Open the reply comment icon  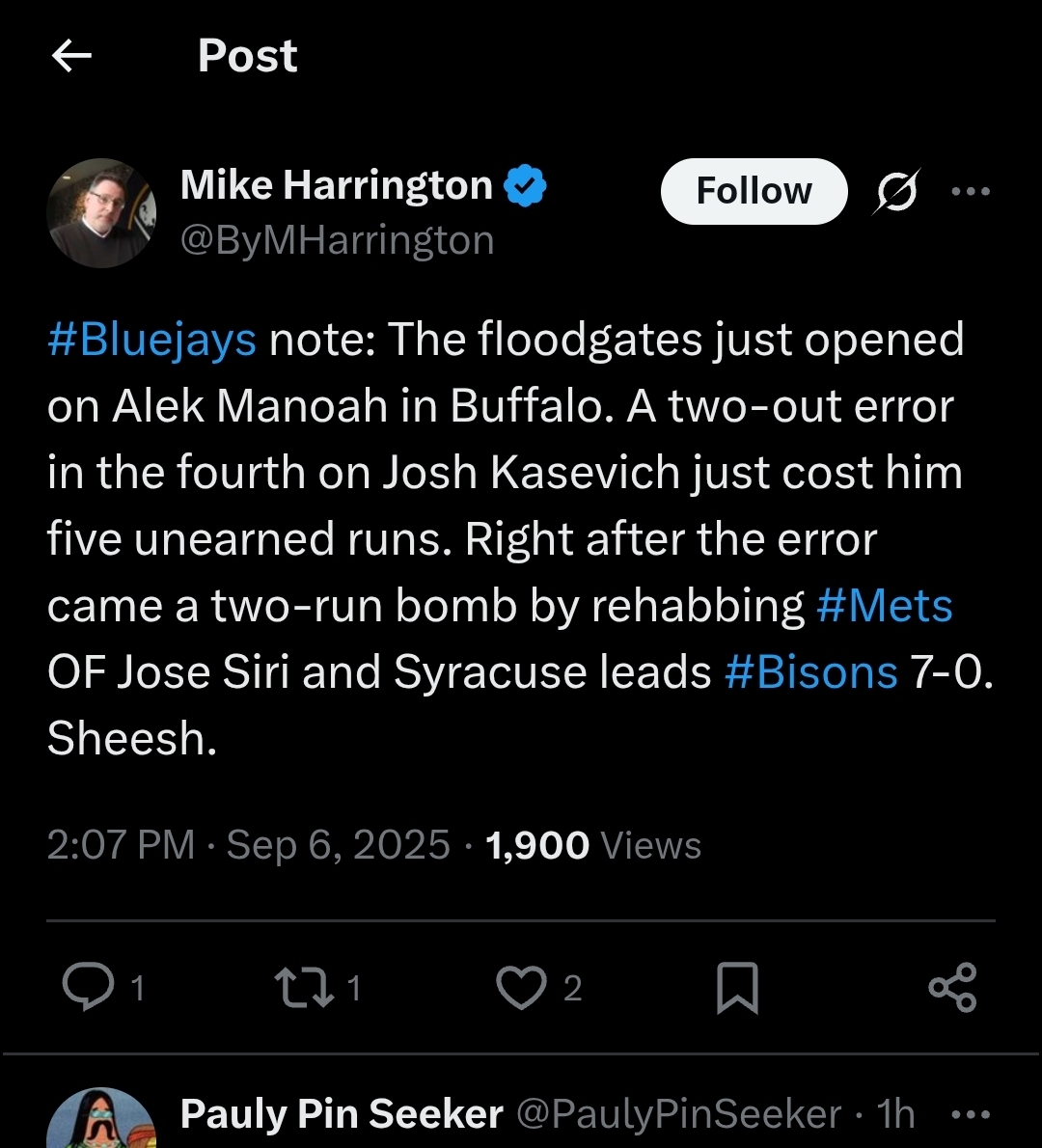click(x=88, y=987)
